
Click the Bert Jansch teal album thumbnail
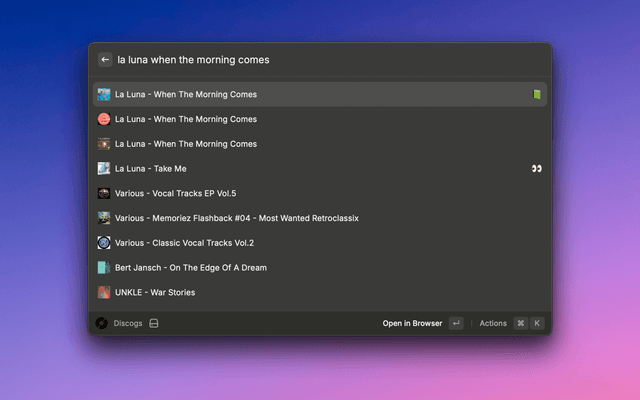point(104,268)
